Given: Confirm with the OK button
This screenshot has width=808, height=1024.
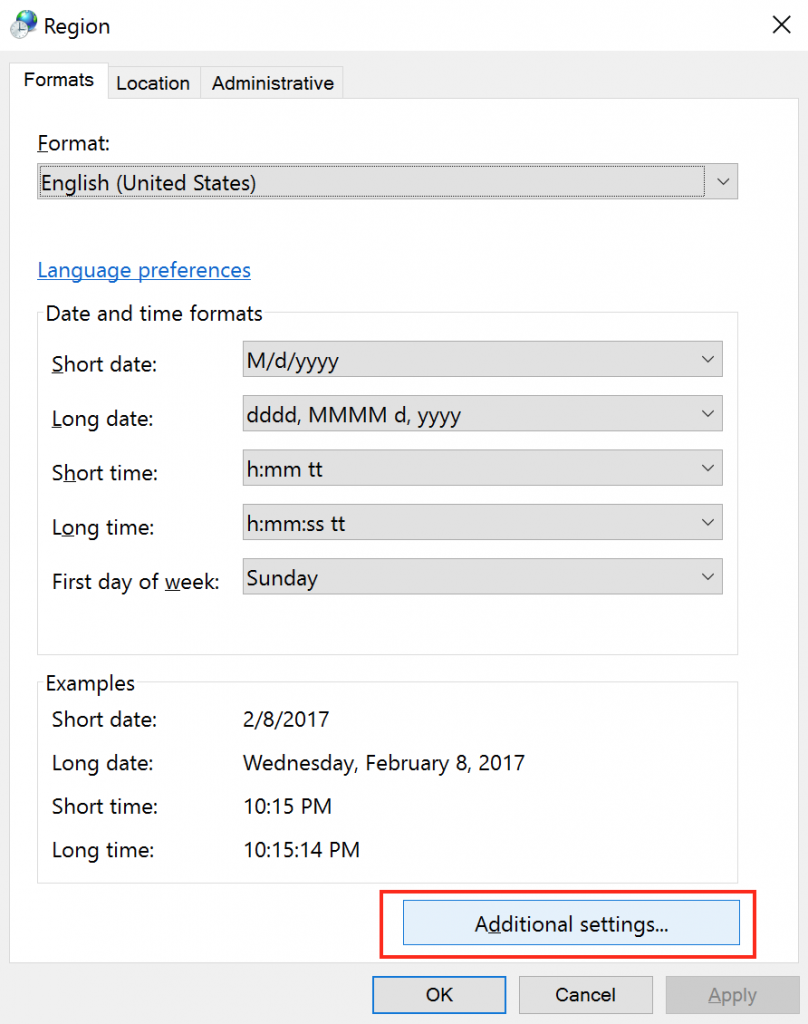Looking at the screenshot, I should tap(439, 995).
